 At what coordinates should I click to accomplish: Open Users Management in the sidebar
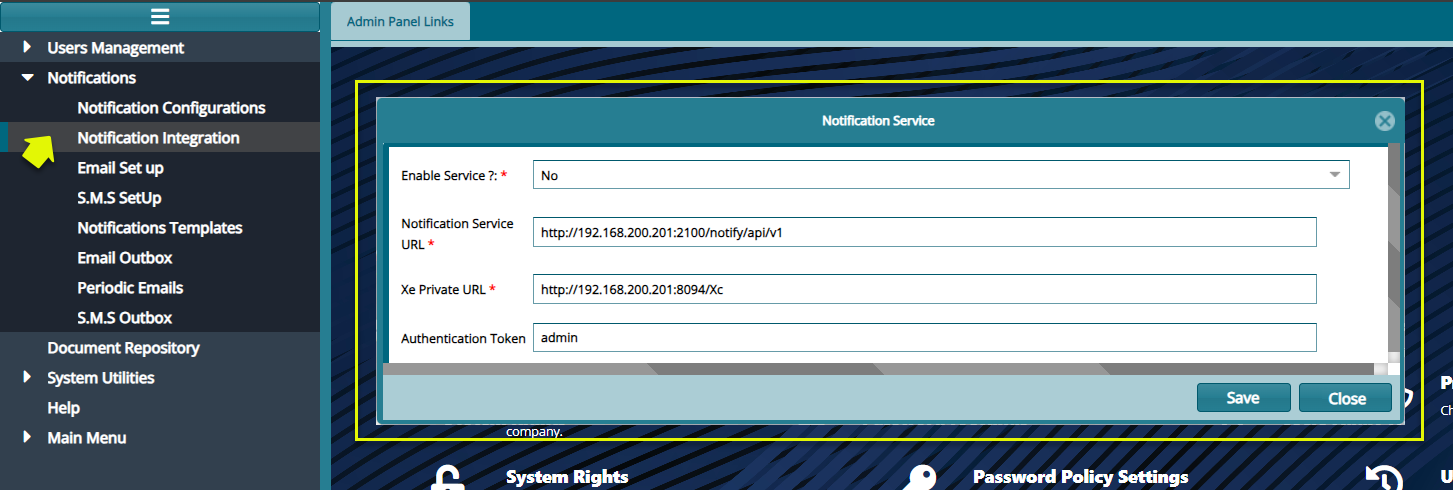116,47
